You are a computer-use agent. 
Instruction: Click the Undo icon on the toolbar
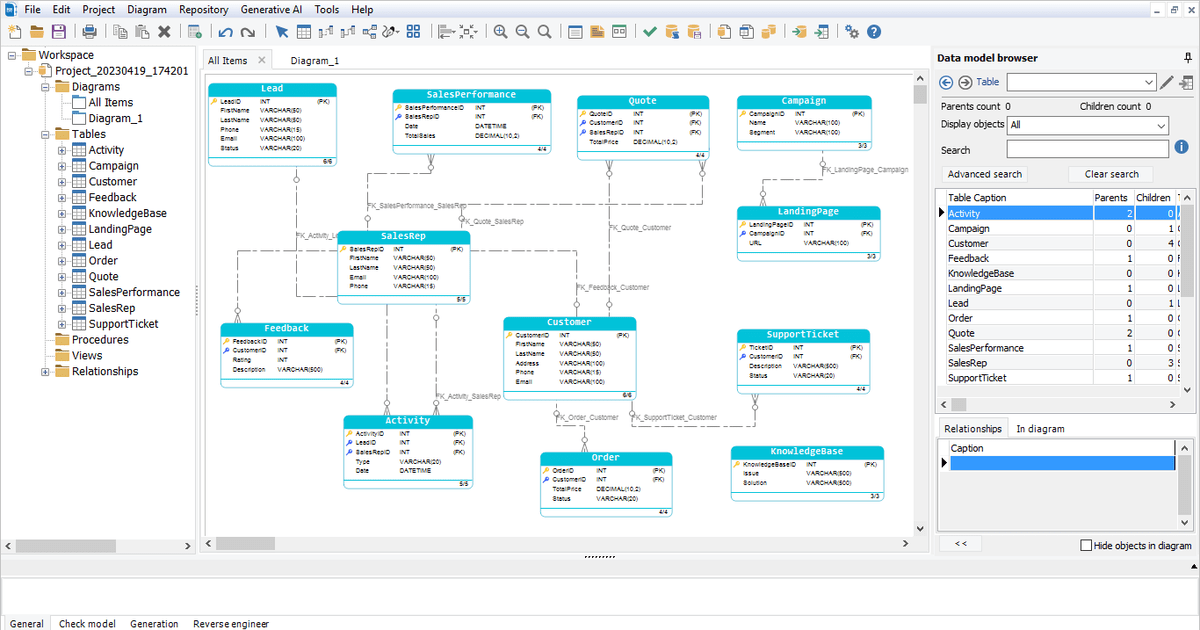[x=225, y=32]
